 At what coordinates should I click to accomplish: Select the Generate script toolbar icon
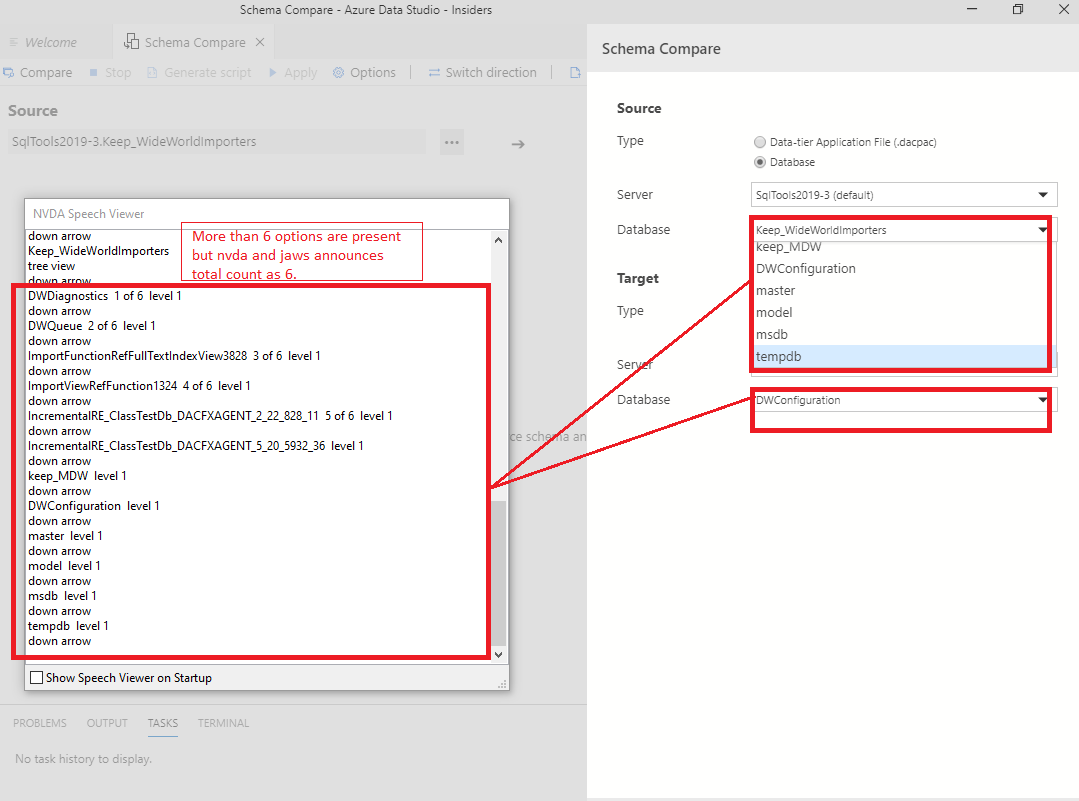click(x=199, y=72)
